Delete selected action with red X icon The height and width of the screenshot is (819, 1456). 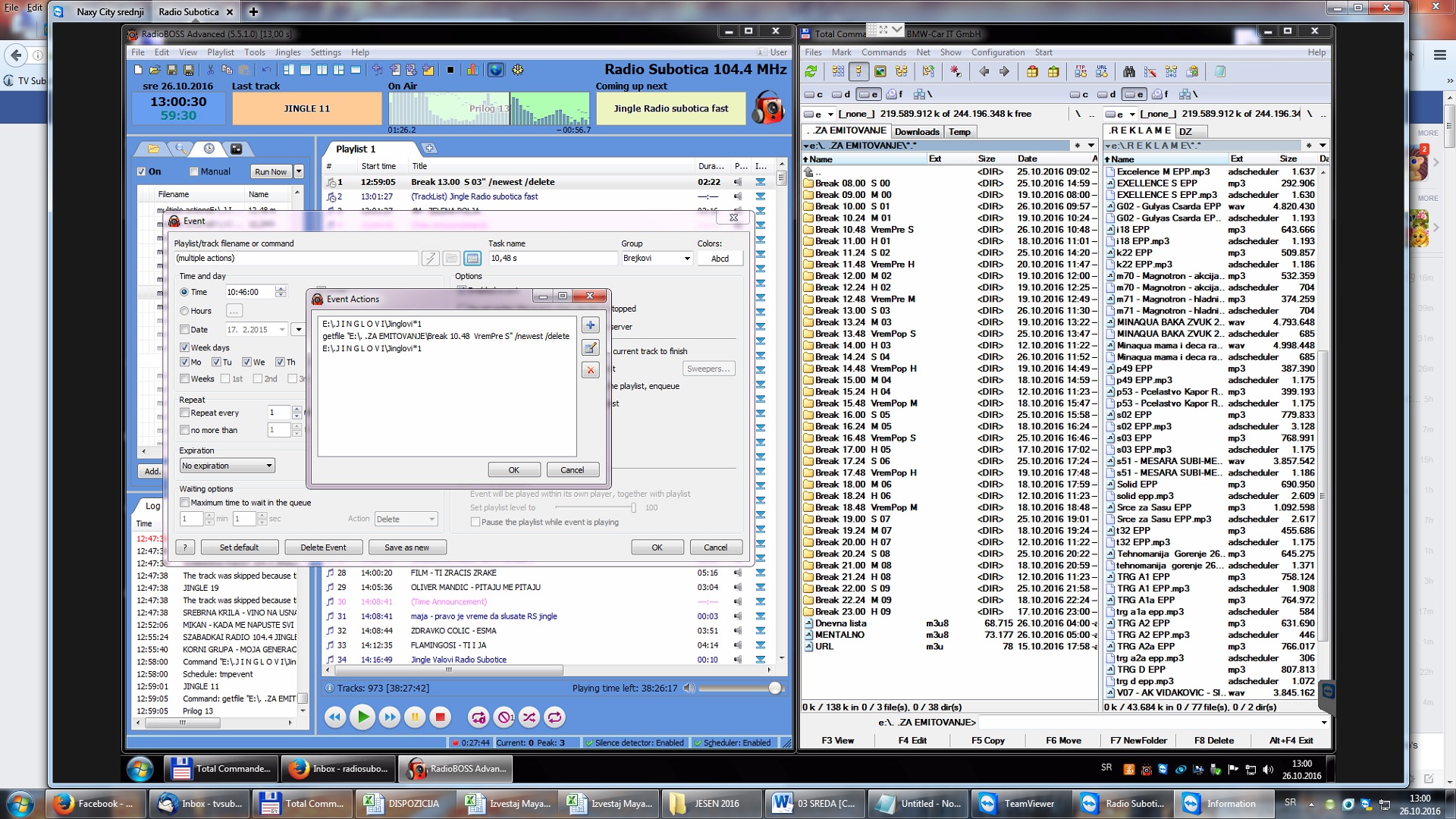point(590,370)
